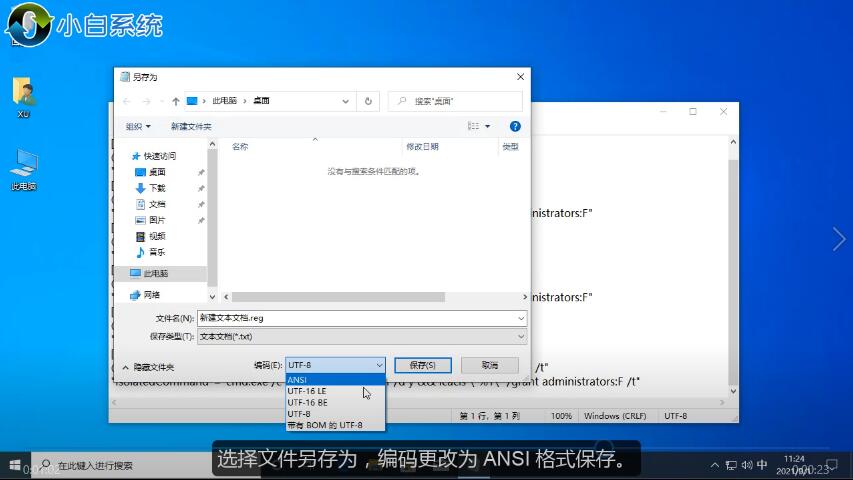This screenshot has width=853, height=480.
Task: Toggle 隐藏文件夹 hide folders expander
Action: pyautogui.click(x=148, y=367)
